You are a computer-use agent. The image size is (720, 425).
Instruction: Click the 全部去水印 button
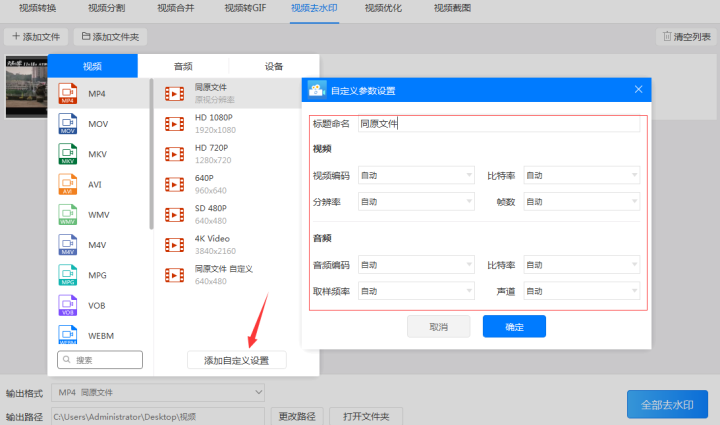point(667,404)
